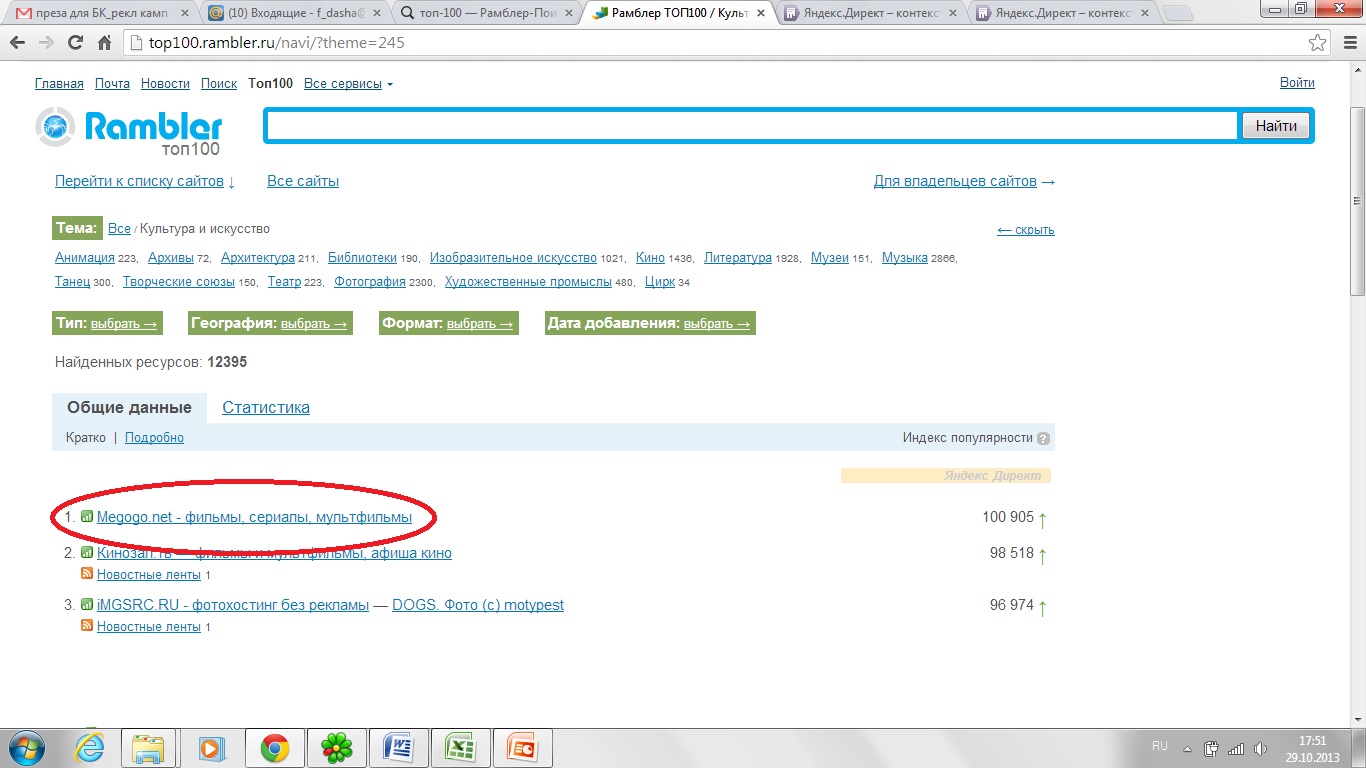1366x768 pixels.
Task: Click the Все theme link
Action: (119, 229)
